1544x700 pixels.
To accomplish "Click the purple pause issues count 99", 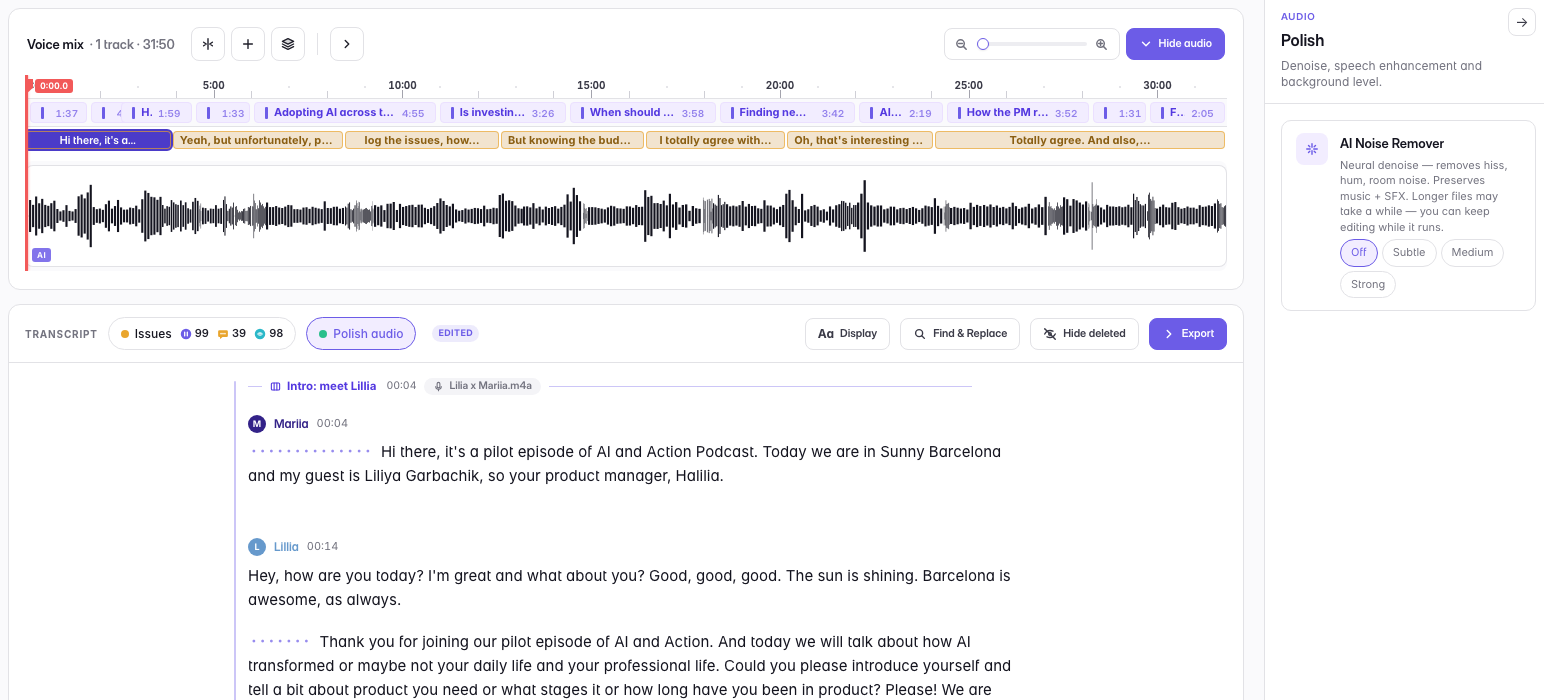I will pyautogui.click(x=195, y=334).
